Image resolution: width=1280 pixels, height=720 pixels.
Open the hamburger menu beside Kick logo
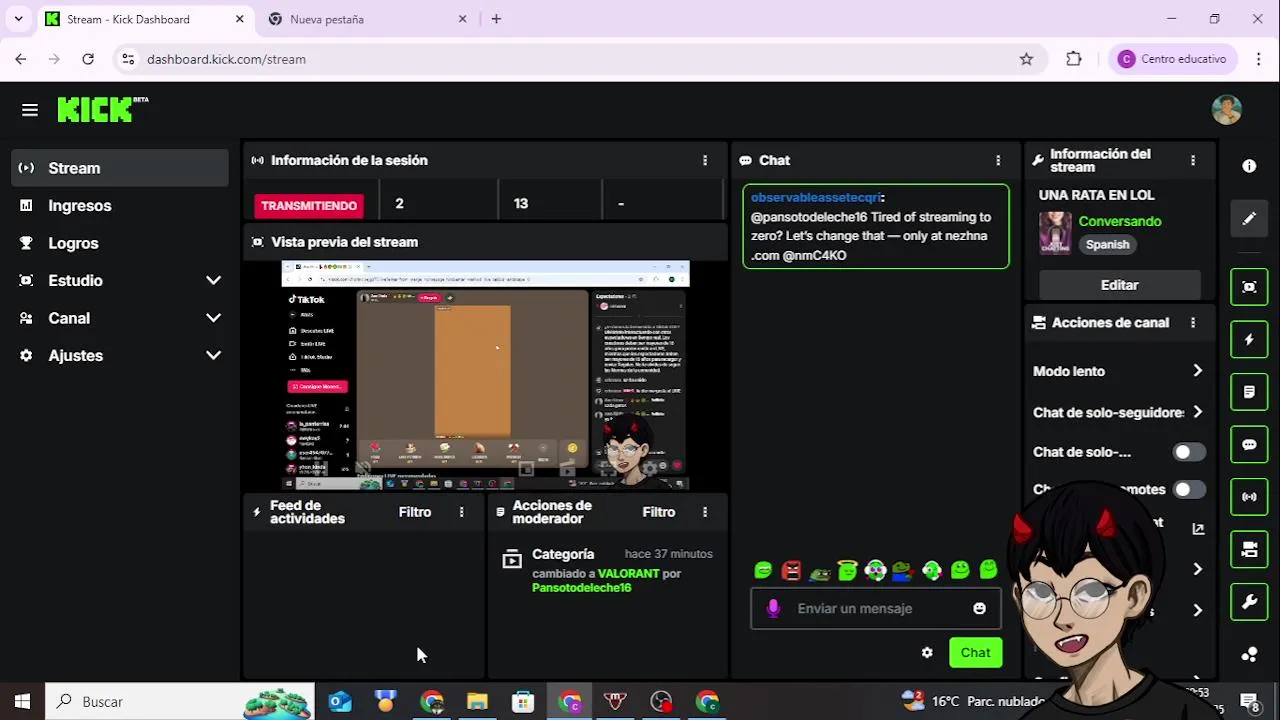click(30, 110)
